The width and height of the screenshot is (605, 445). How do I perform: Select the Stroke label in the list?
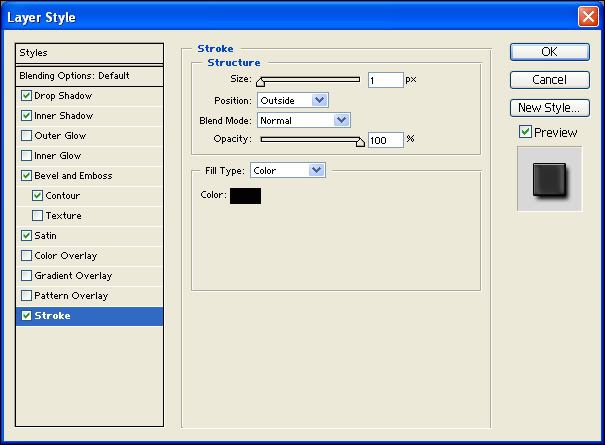pos(52,316)
